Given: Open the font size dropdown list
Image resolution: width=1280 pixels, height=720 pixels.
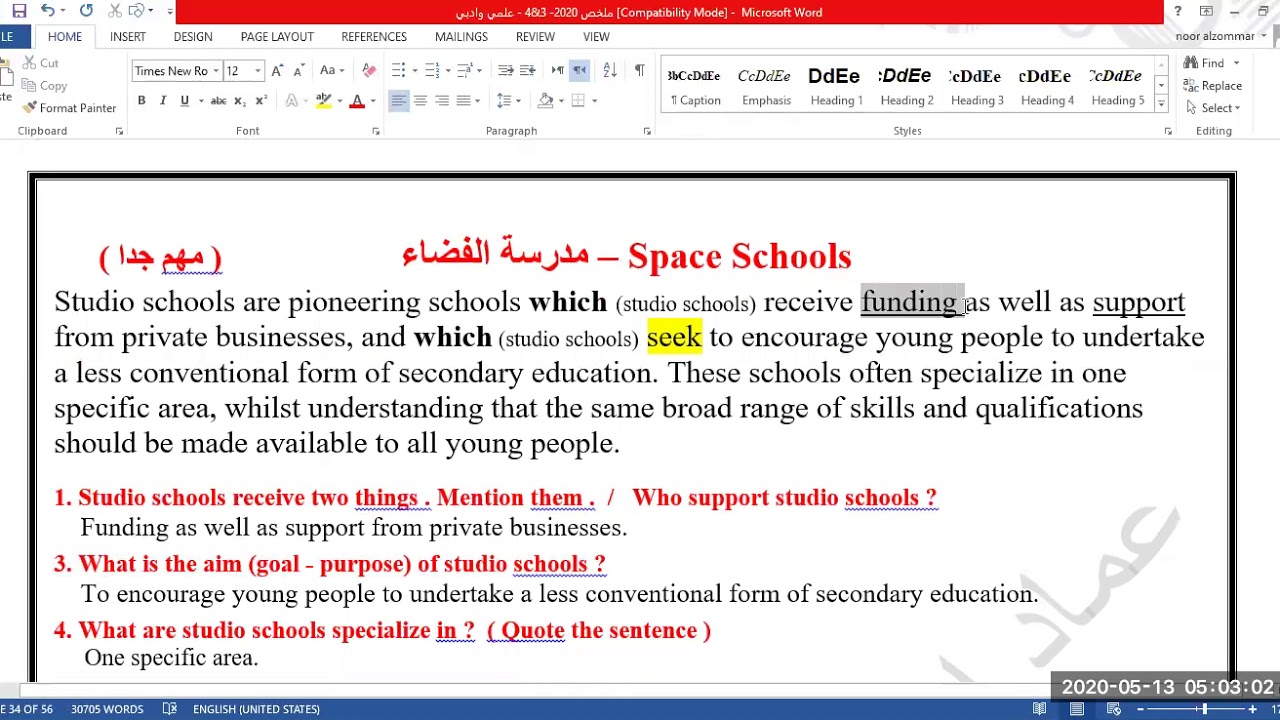Looking at the screenshot, I should click(x=257, y=71).
